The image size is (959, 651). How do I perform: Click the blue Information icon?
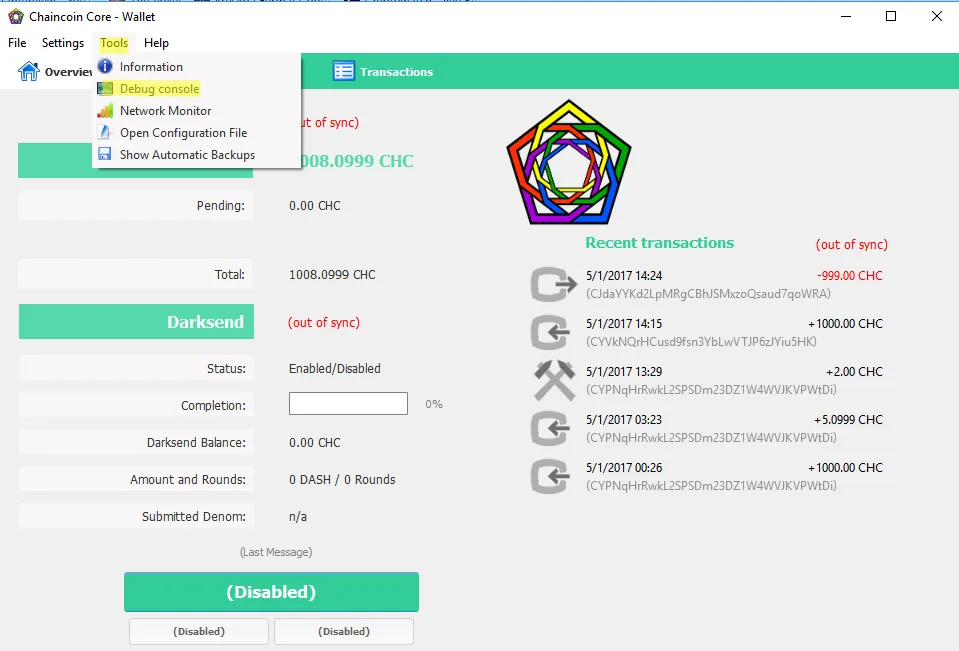pos(105,66)
